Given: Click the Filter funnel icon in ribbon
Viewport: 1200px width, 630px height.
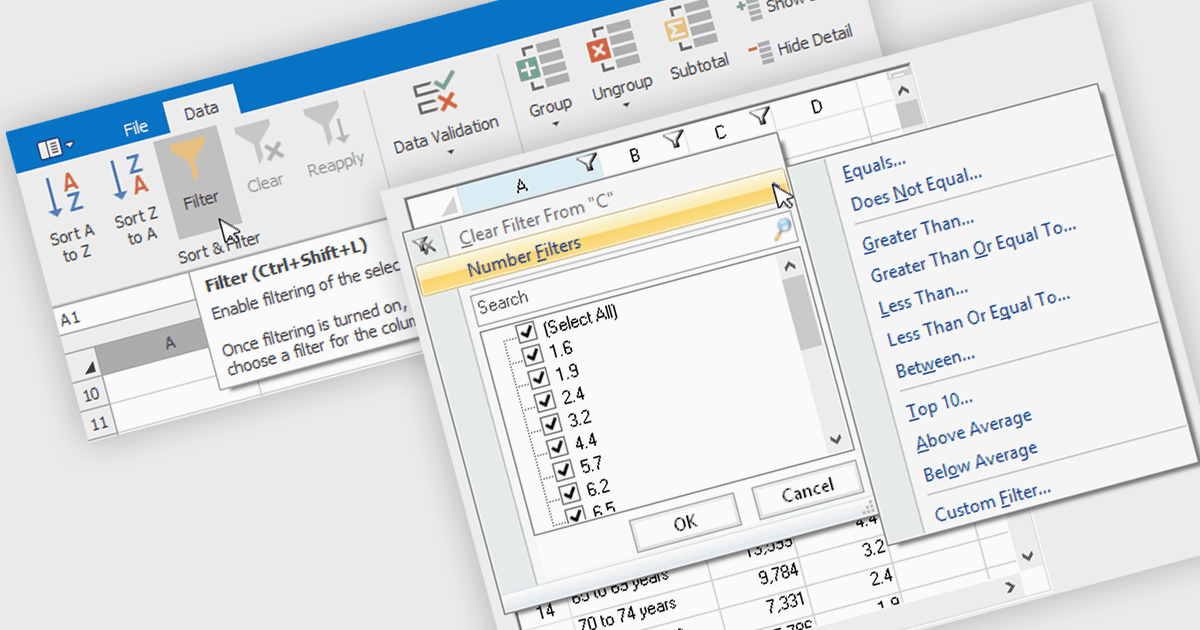Looking at the screenshot, I should click(x=190, y=157).
